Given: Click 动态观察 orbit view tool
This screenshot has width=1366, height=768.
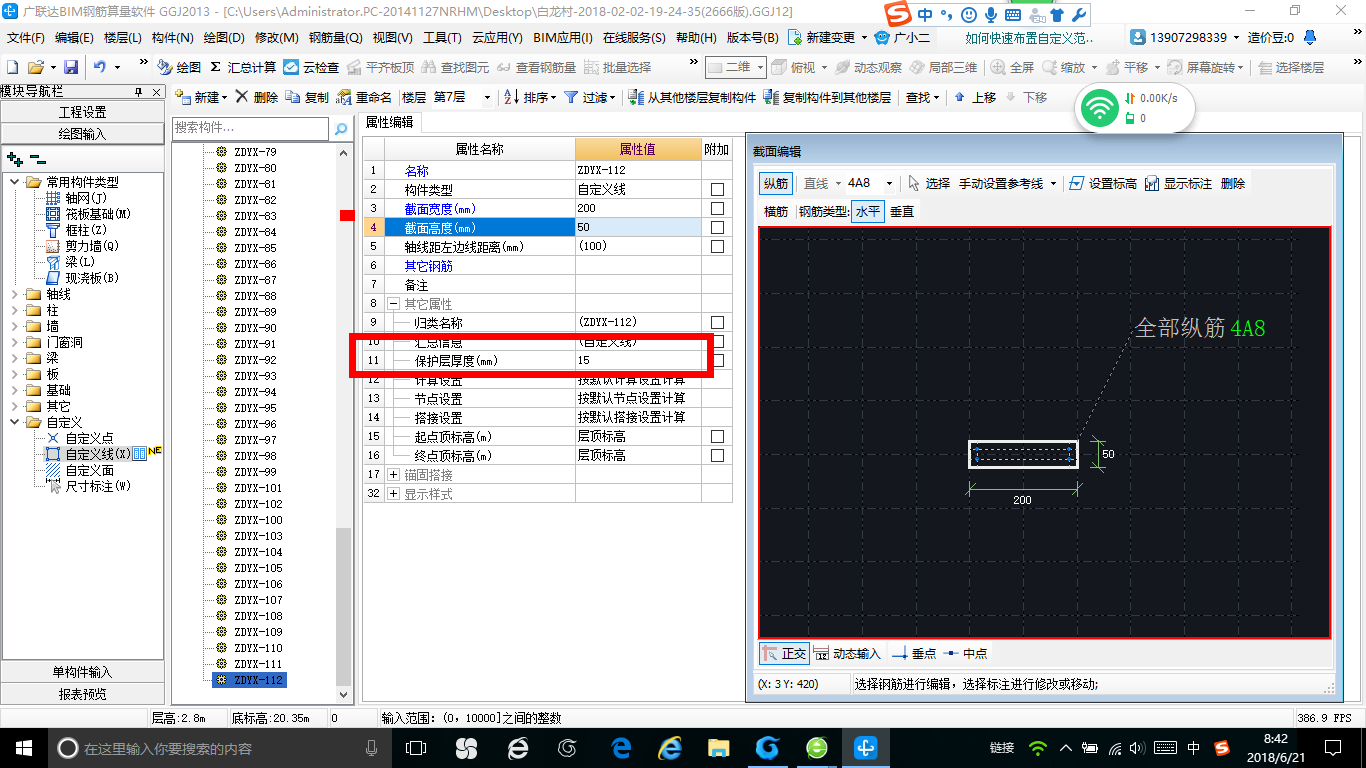Looking at the screenshot, I should pos(868,67).
